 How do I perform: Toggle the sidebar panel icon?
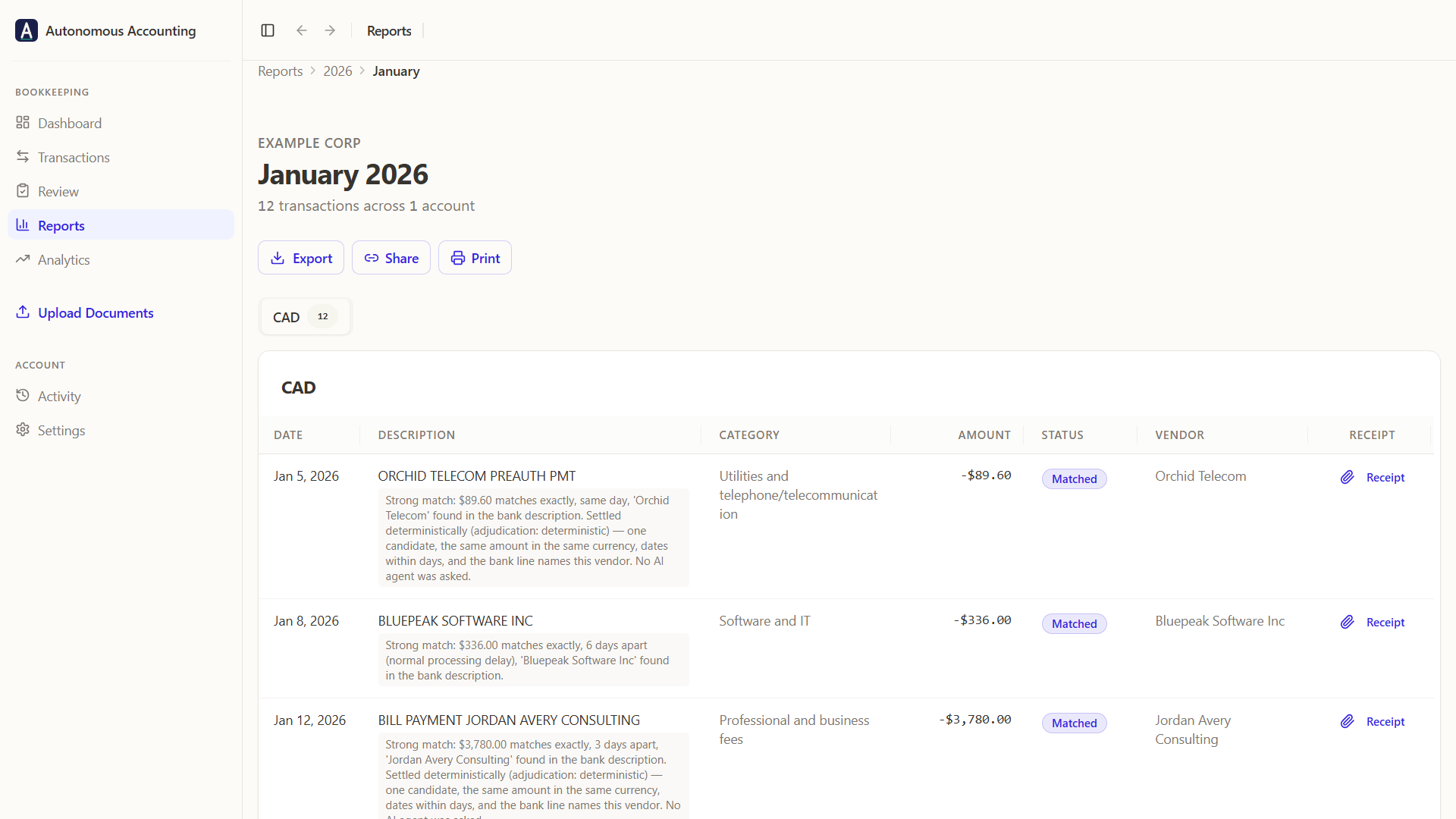click(x=268, y=30)
